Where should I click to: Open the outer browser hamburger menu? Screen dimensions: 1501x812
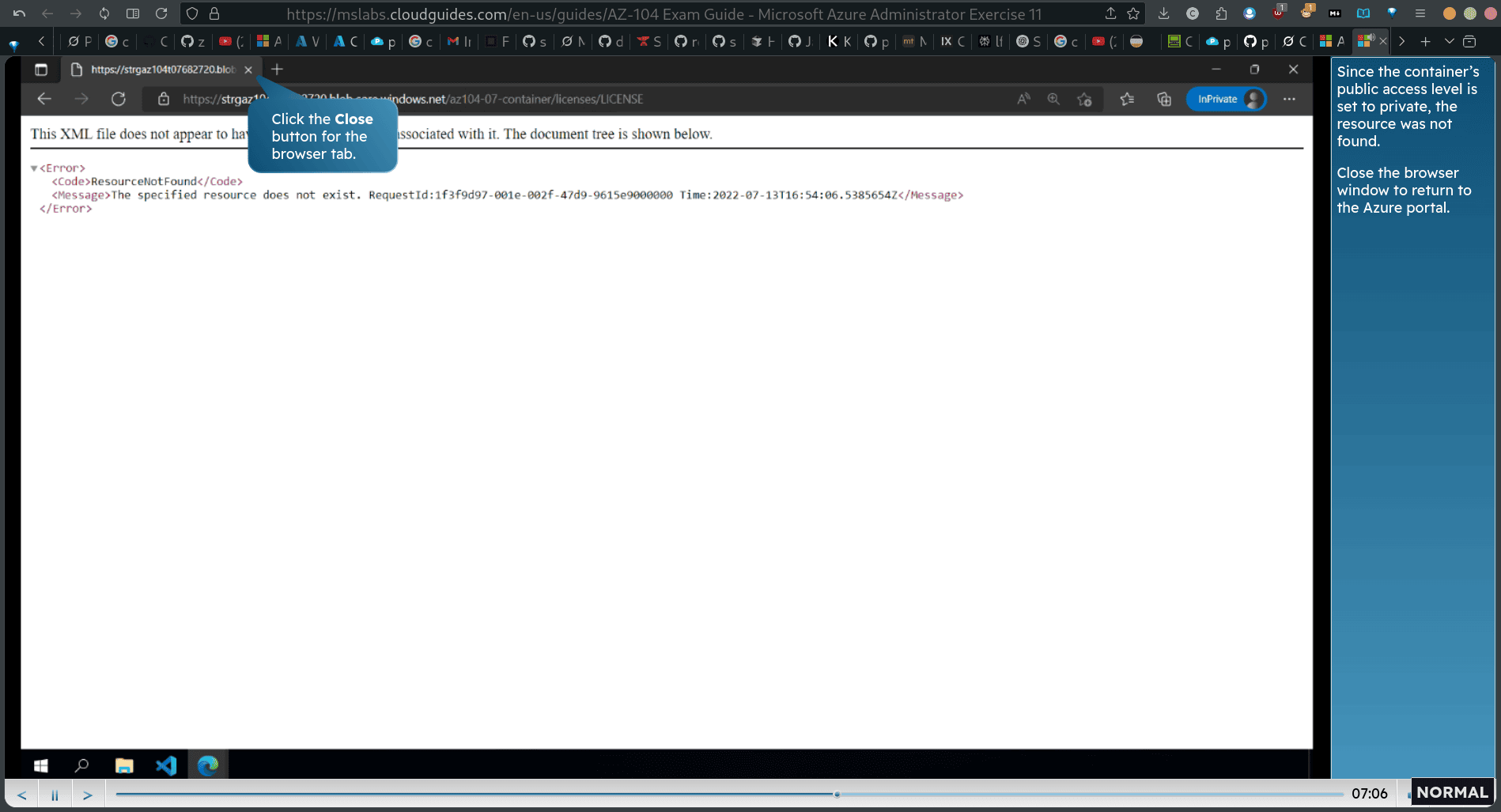[x=1420, y=13]
